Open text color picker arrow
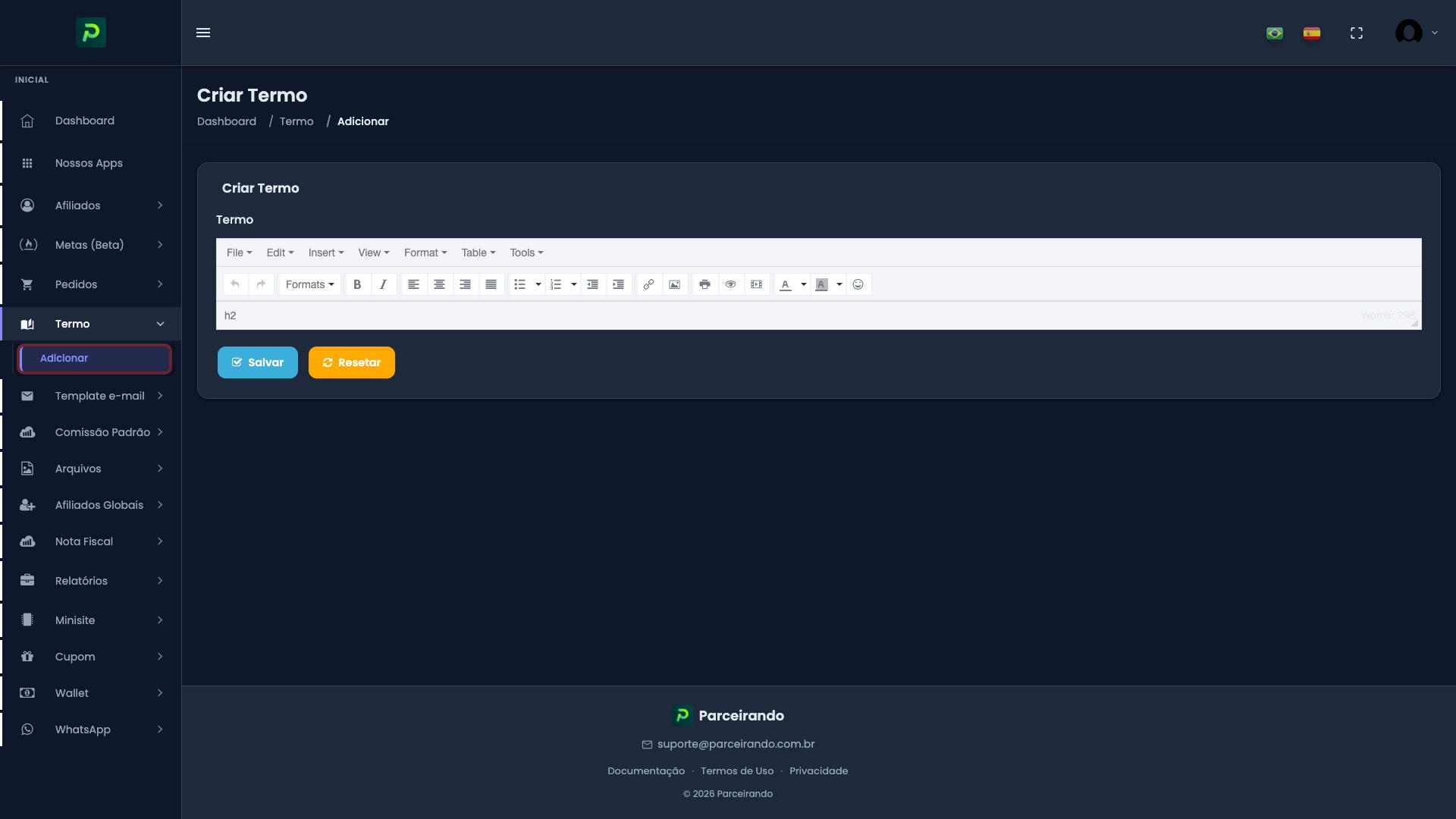The height and width of the screenshot is (819, 1456). pyautogui.click(x=803, y=284)
